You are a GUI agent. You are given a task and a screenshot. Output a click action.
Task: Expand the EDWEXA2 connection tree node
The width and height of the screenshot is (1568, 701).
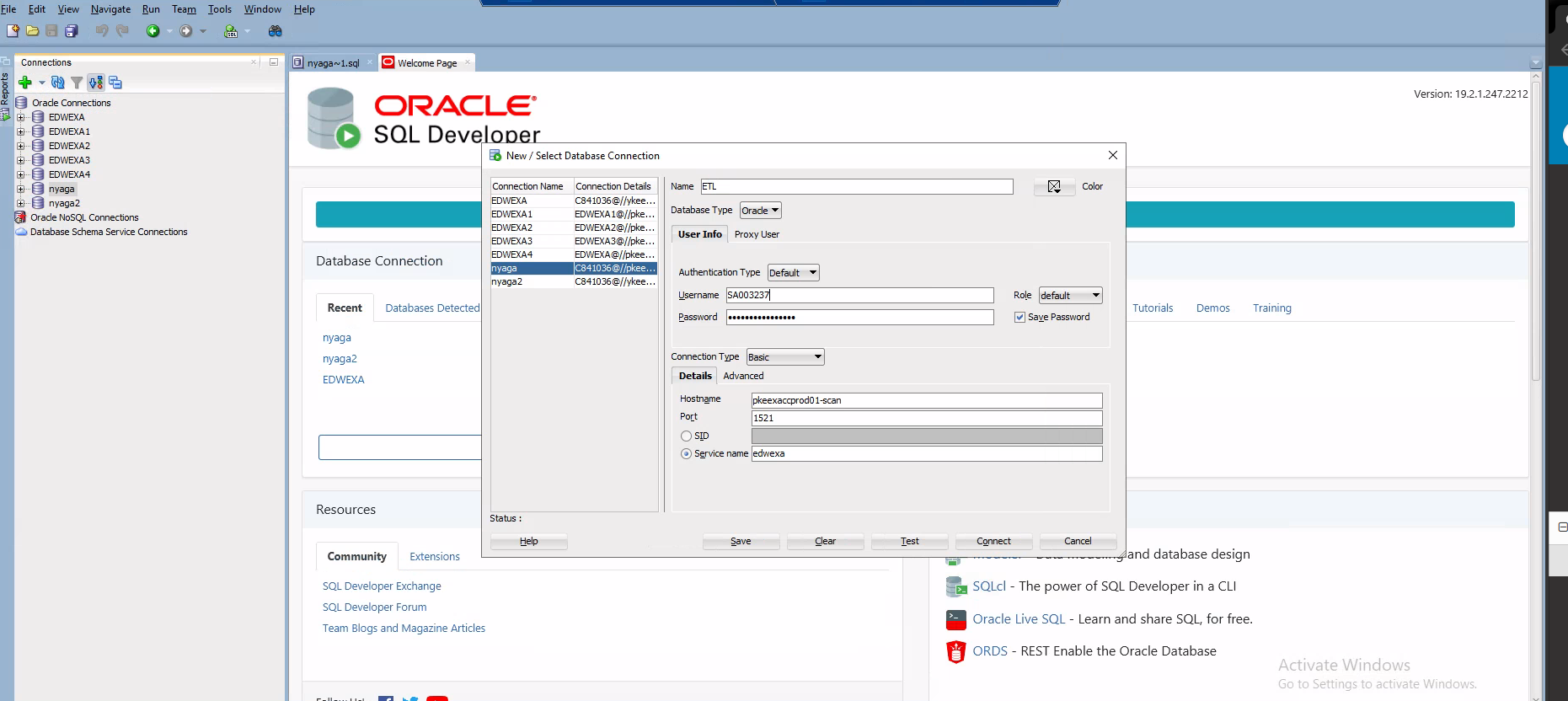coord(21,146)
